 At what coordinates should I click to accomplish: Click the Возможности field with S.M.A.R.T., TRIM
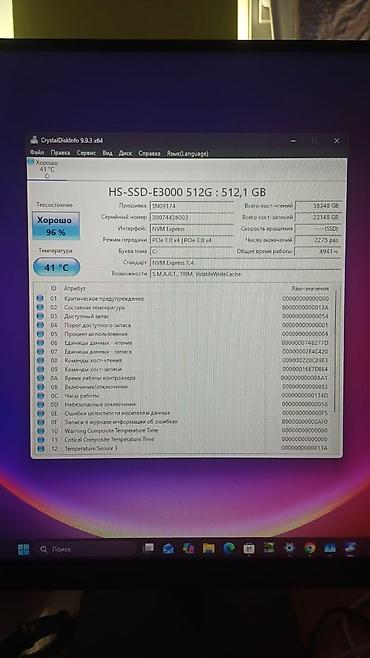(x=245, y=274)
